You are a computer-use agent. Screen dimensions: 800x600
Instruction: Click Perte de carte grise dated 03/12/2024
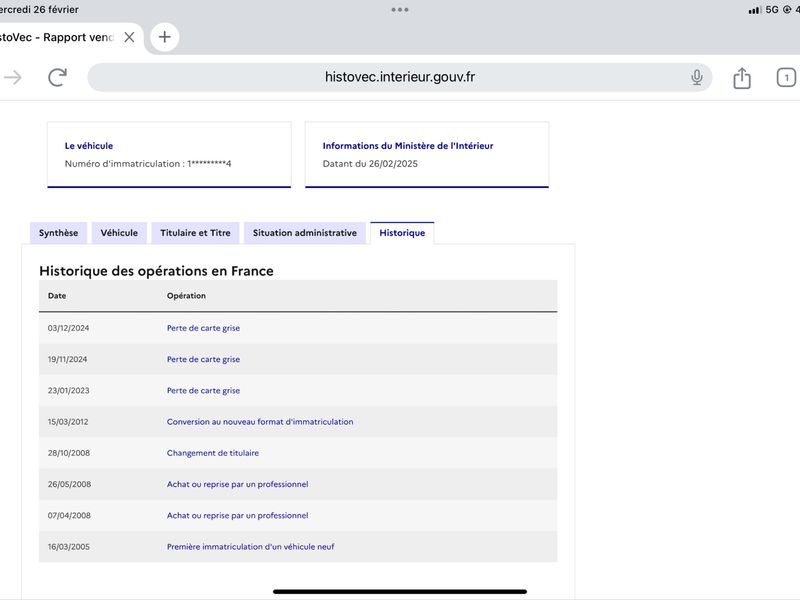coord(203,328)
